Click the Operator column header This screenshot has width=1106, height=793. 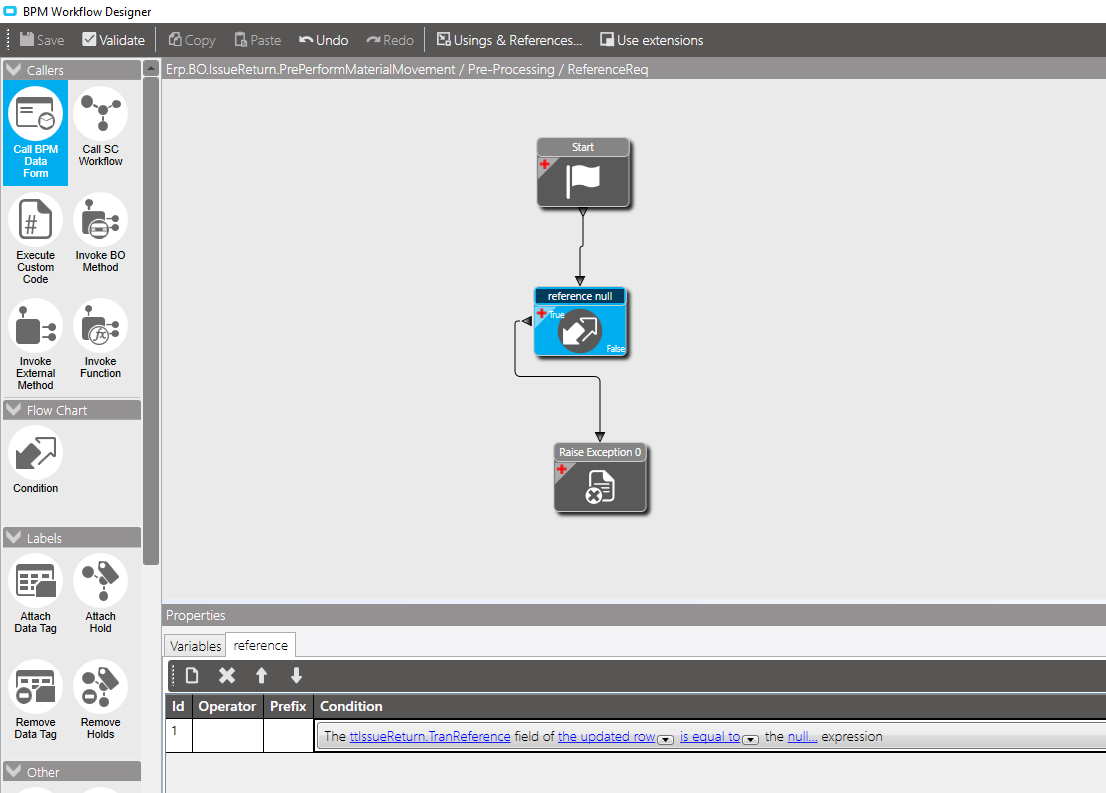(227, 706)
